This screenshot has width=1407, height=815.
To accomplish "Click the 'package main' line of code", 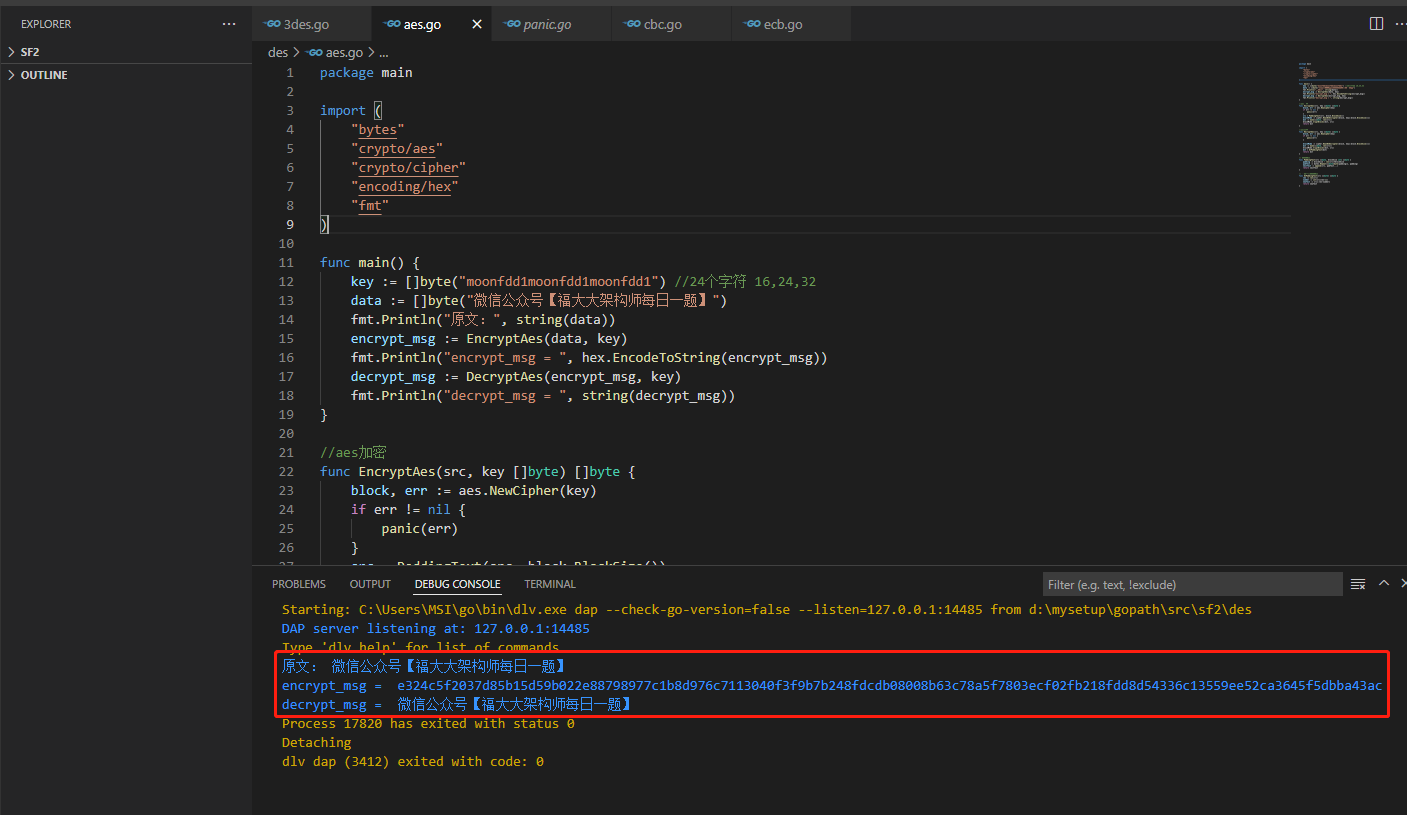I will 366,72.
